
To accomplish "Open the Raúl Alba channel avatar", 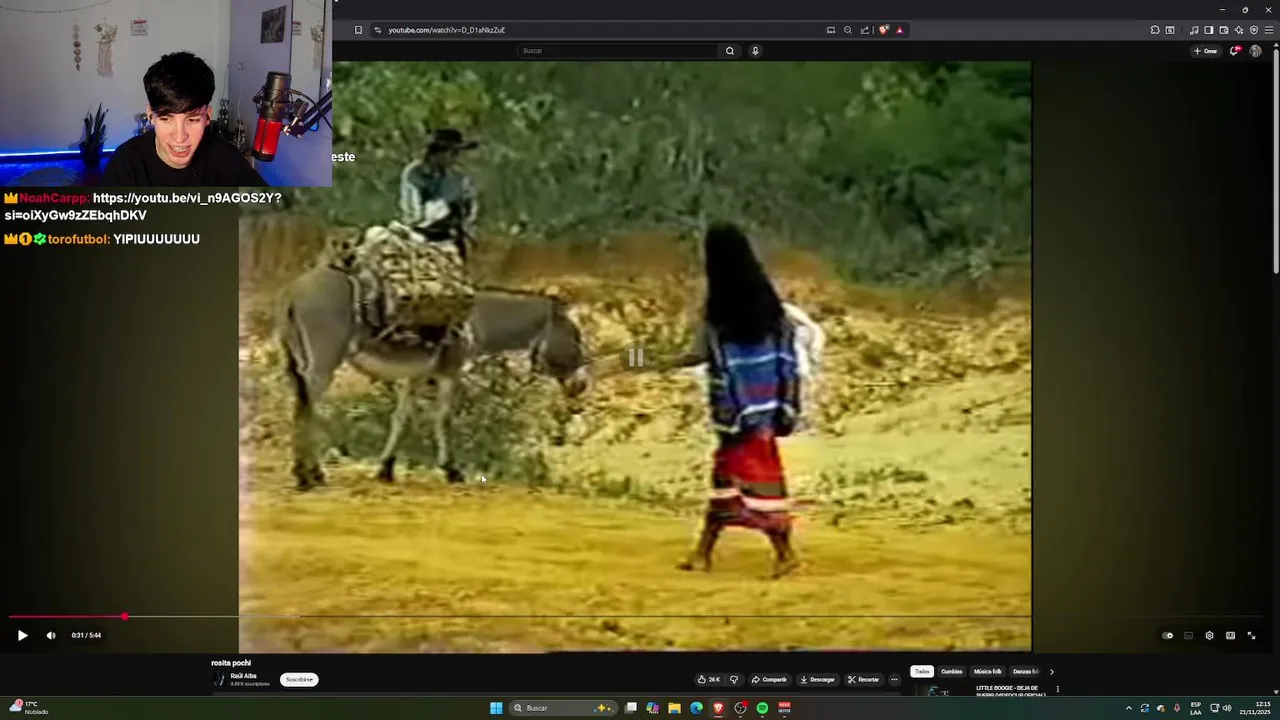I will (x=219, y=679).
